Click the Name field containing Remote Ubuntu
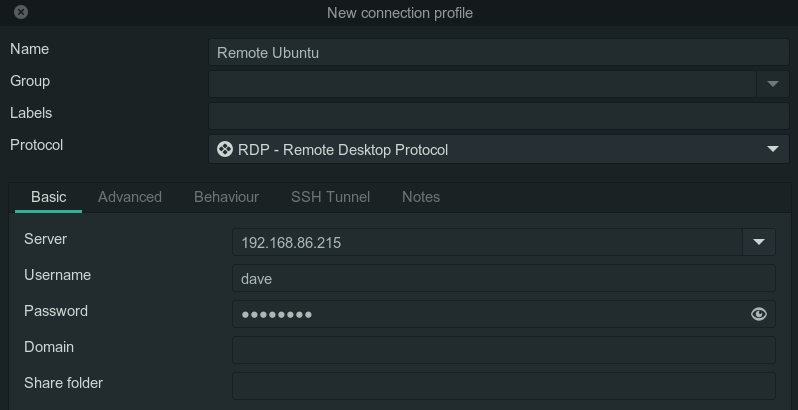 tap(498, 53)
